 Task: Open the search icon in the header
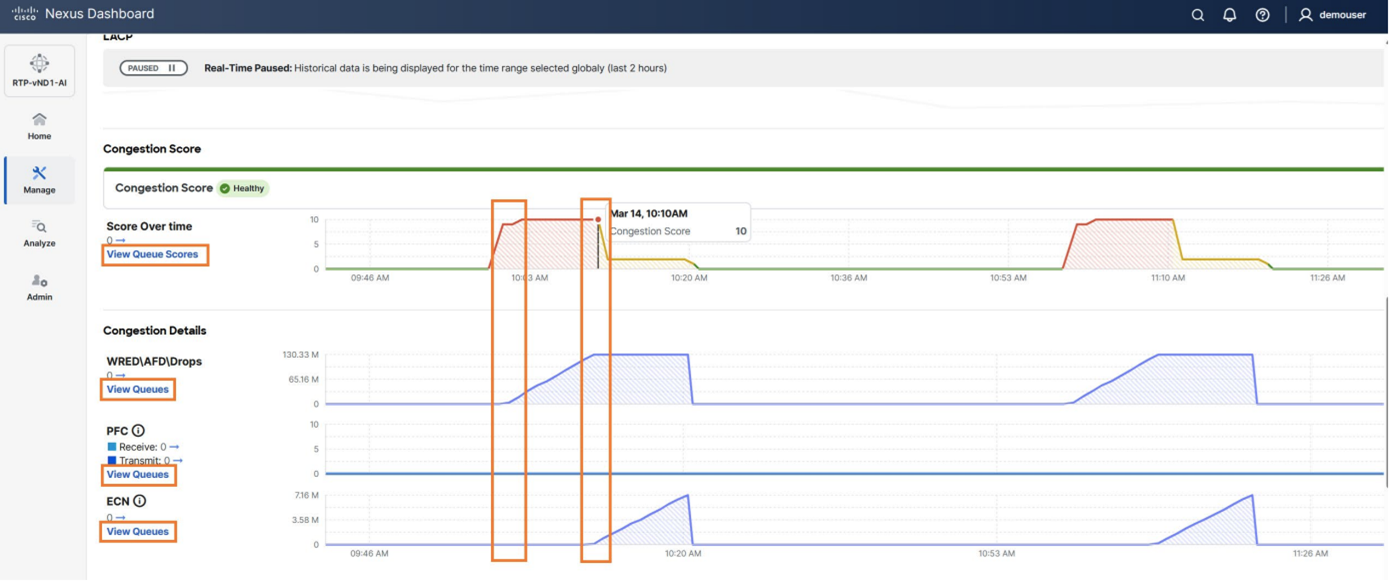tap(1198, 15)
